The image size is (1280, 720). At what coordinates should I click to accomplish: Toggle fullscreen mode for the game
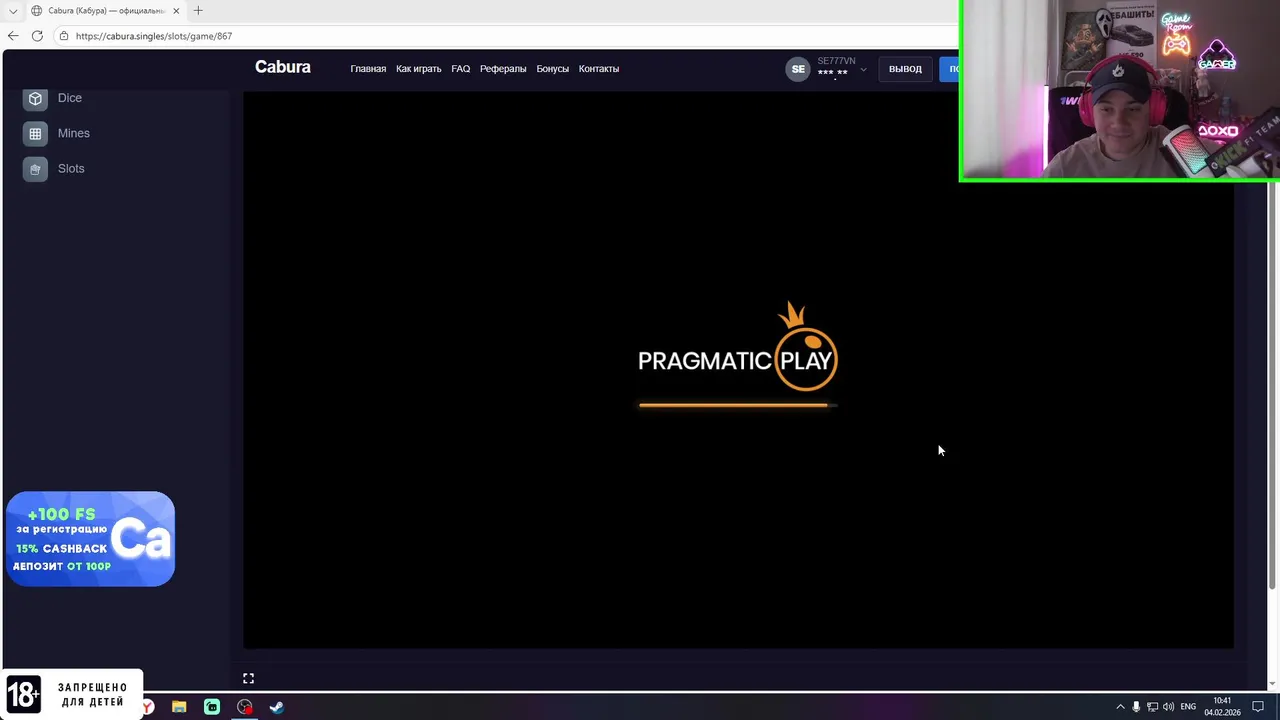pos(248,678)
